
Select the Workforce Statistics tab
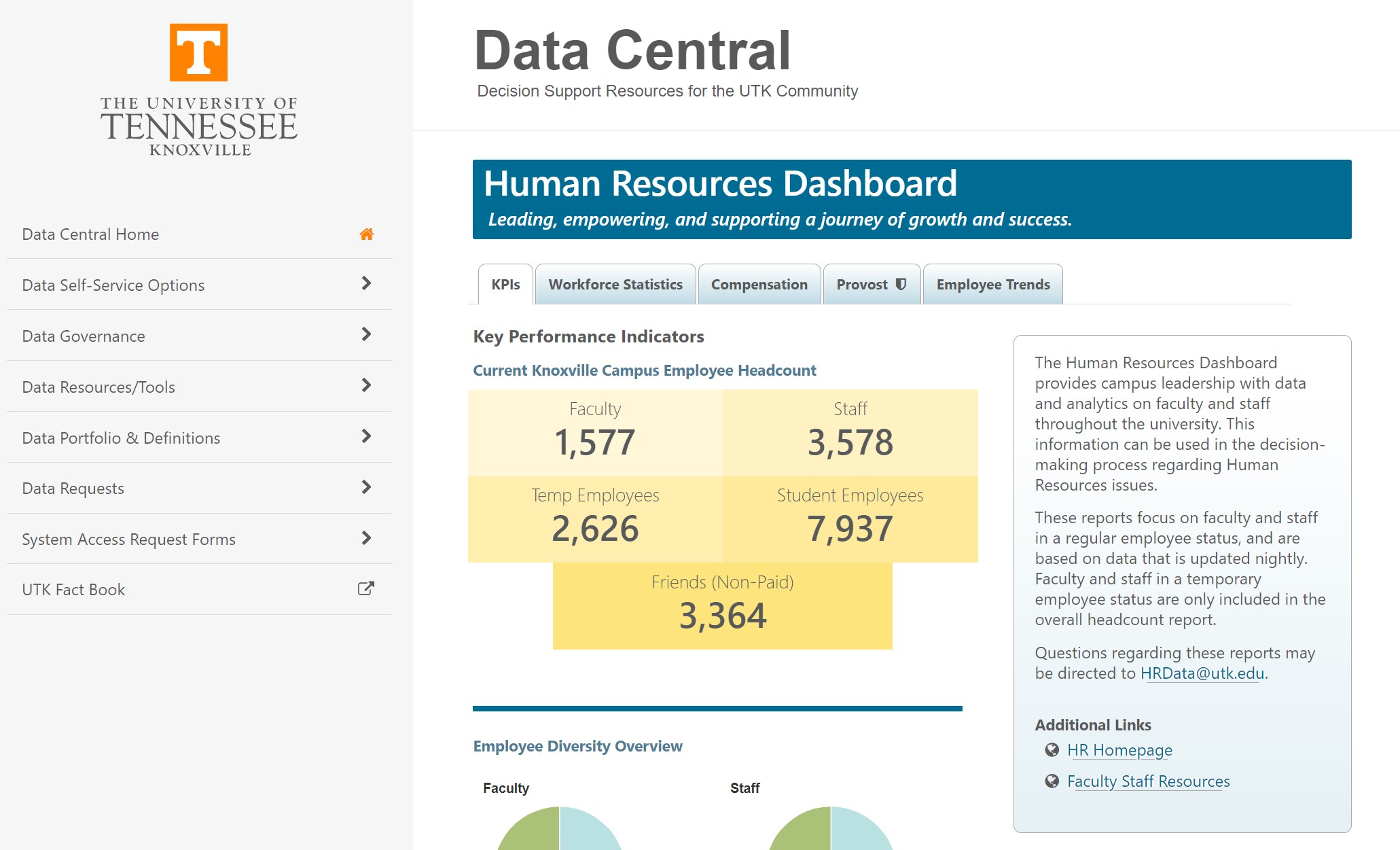[x=615, y=284]
